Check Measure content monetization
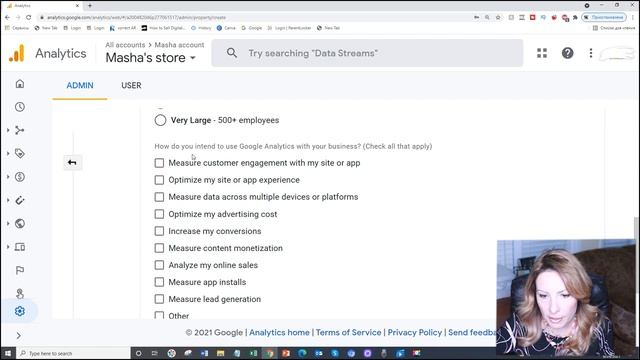Screen dimensions: 640x360 159,248
